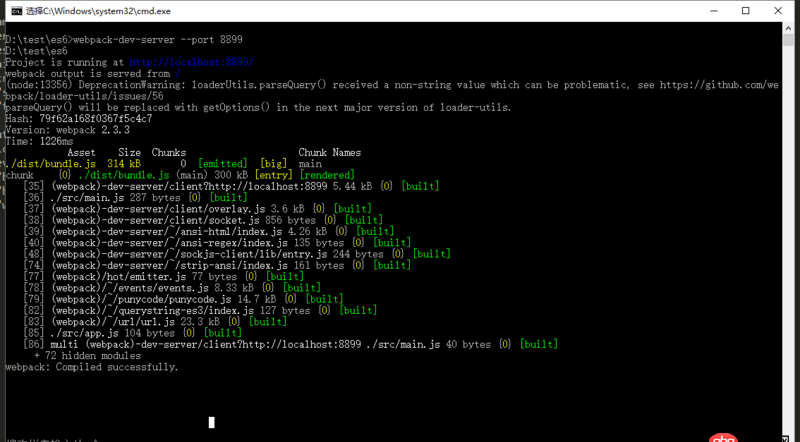The height and width of the screenshot is (442, 800).
Task: Click module line [78] events/events.js
Action: tap(172, 288)
